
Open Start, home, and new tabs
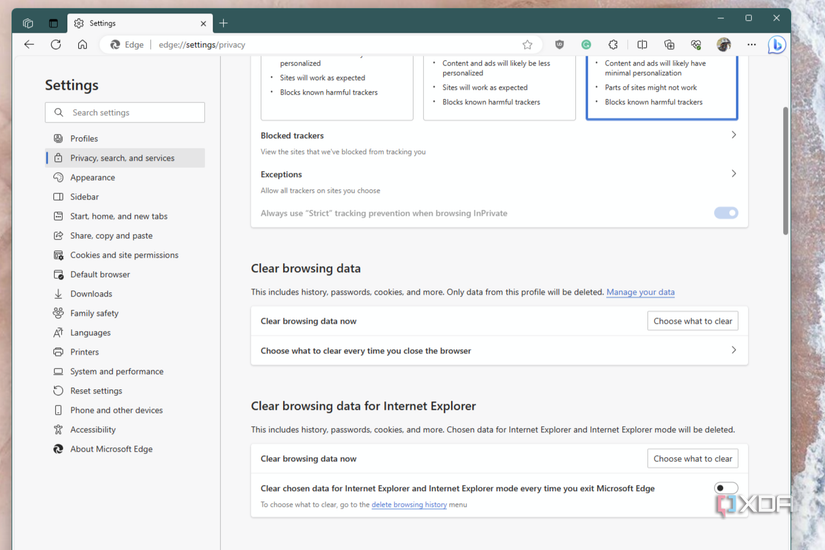tap(125, 216)
